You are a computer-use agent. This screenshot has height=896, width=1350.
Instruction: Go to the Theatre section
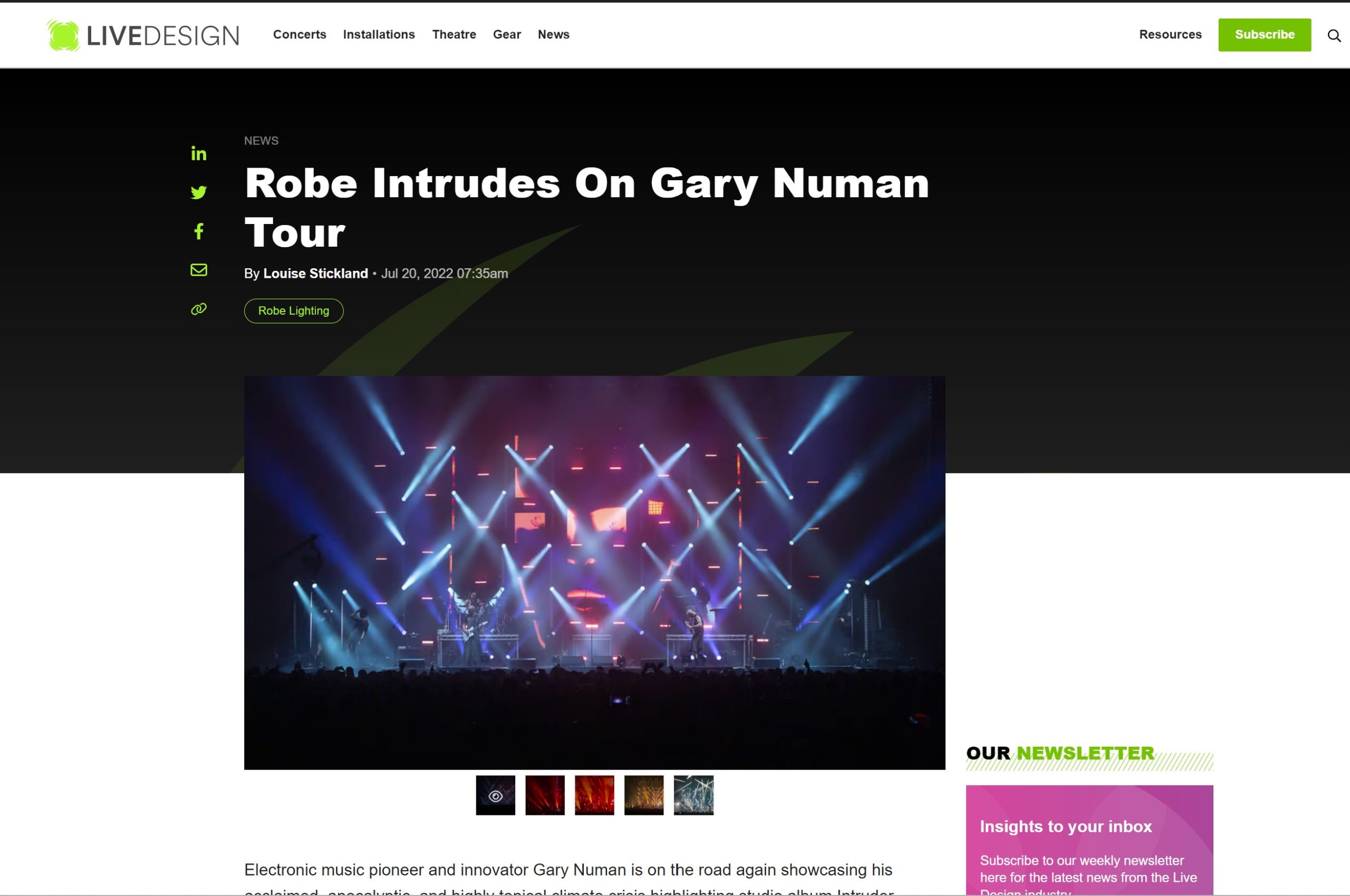tap(454, 34)
